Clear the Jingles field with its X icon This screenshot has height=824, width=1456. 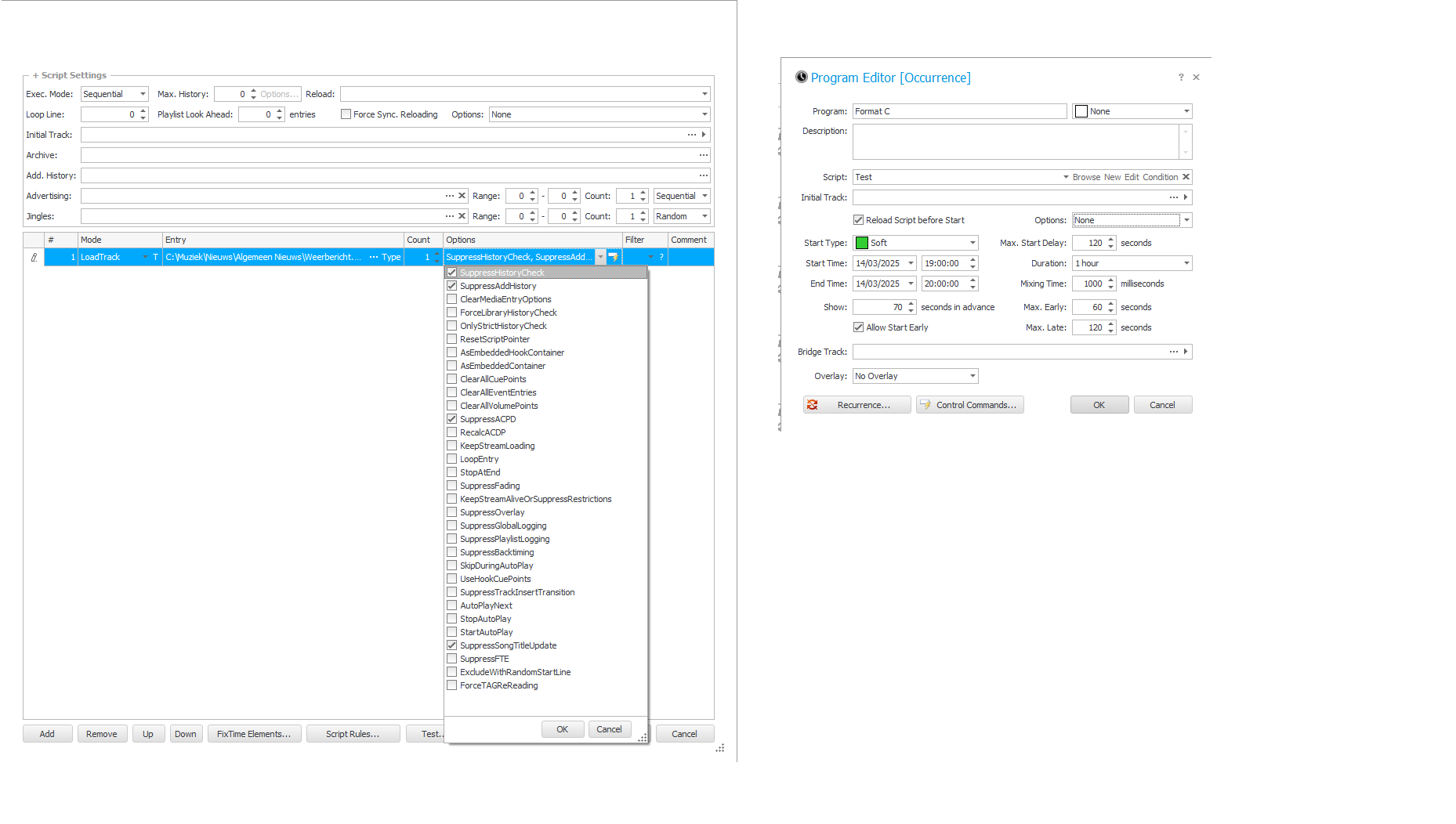(462, 216)
